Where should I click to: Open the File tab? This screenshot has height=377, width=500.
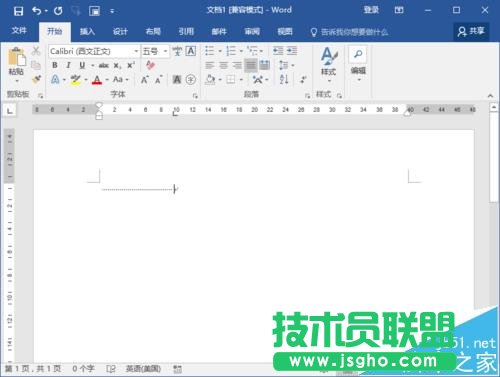19,31
